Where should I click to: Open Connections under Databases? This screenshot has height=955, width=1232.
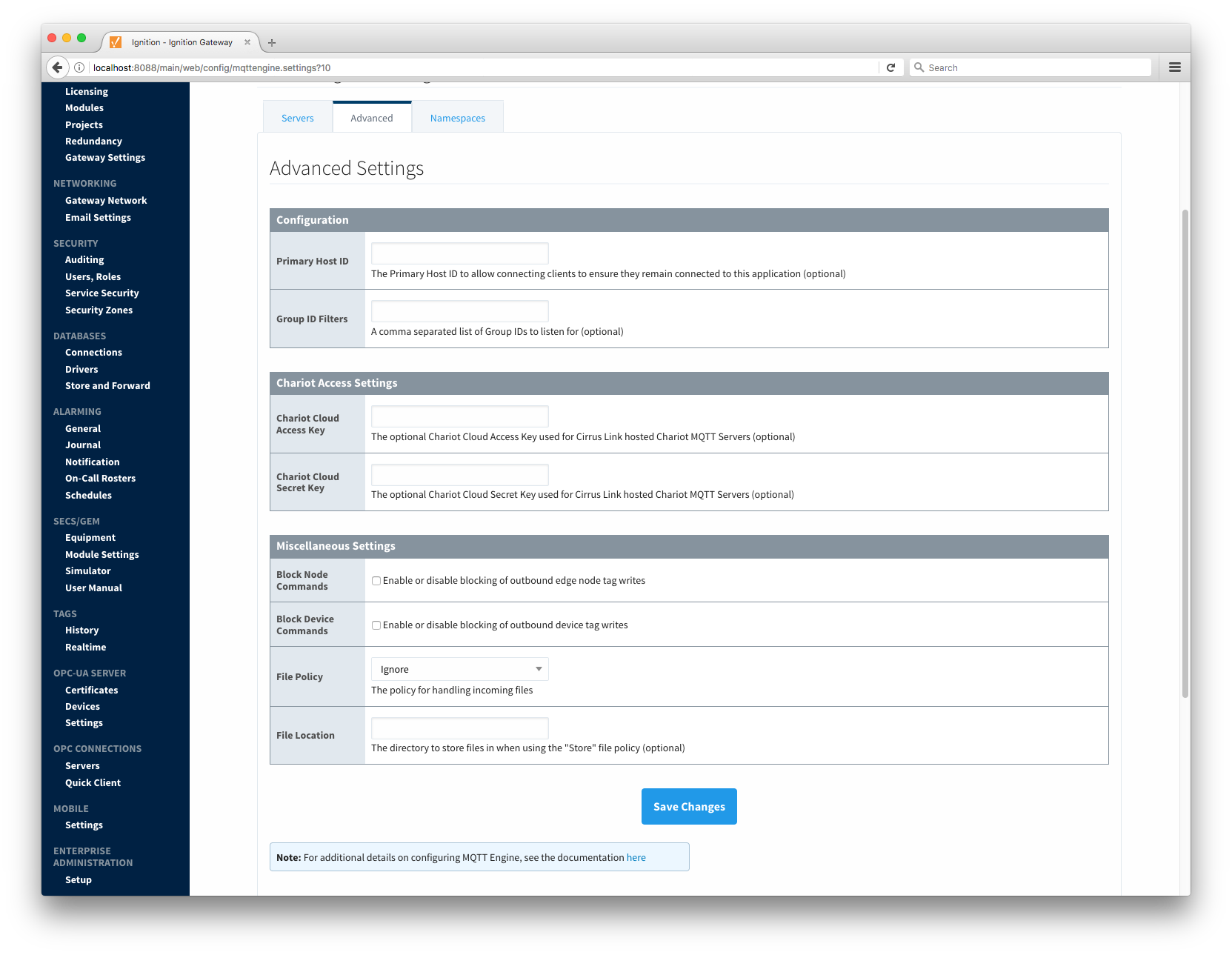coord(93,352)
